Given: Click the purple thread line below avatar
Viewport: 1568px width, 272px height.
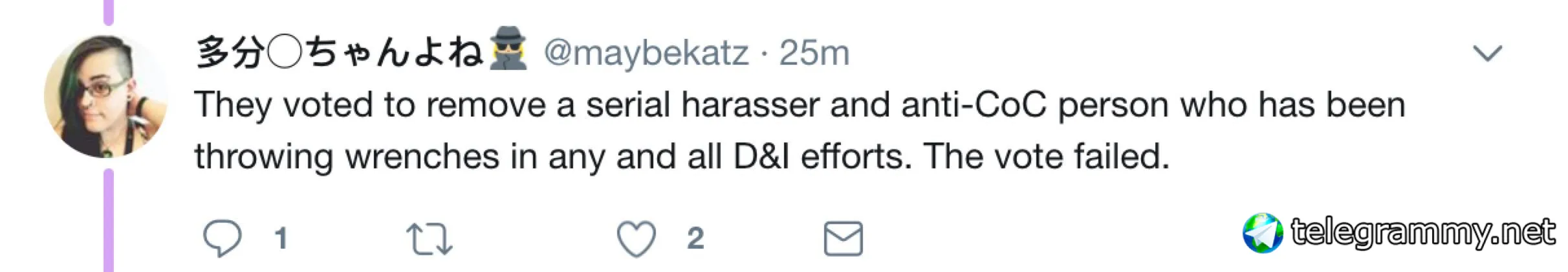Looking at the screenshot, I should pos(109,220).
